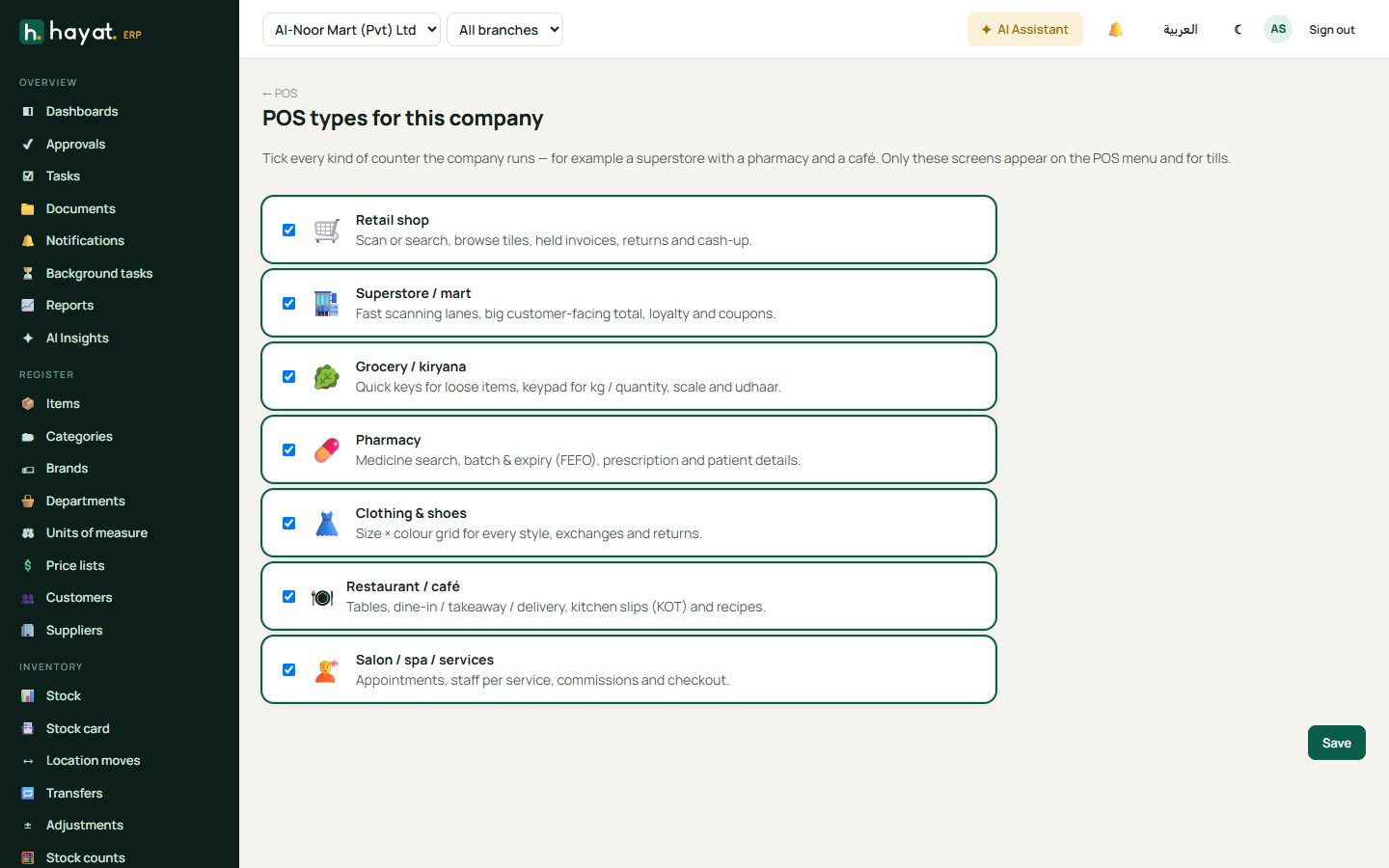
Task: Click the Clothing & shoes dress icon
Action: [x=327, y=523]
